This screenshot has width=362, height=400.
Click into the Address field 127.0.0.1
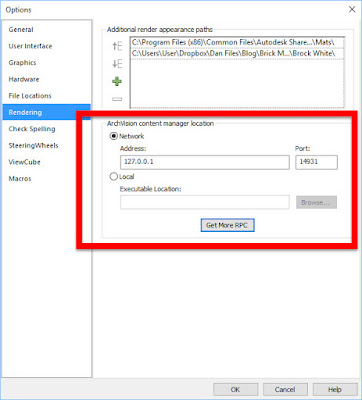point(205,162)
